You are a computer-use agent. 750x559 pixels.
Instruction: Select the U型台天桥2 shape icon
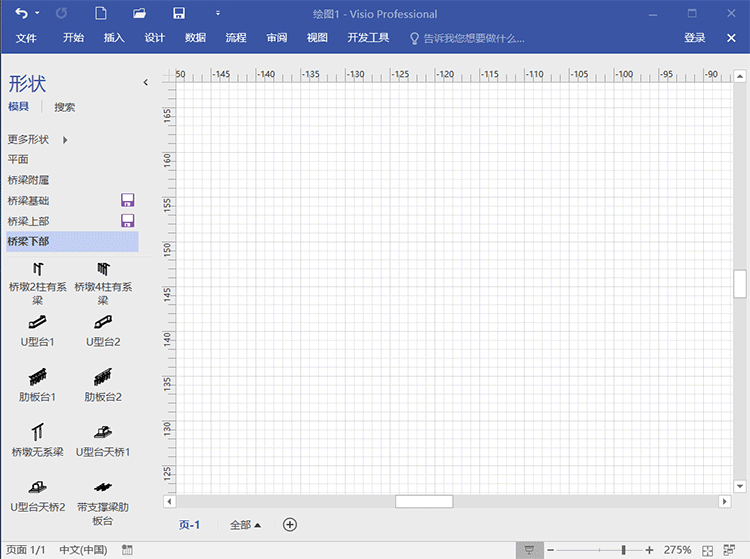click(38, 487)
